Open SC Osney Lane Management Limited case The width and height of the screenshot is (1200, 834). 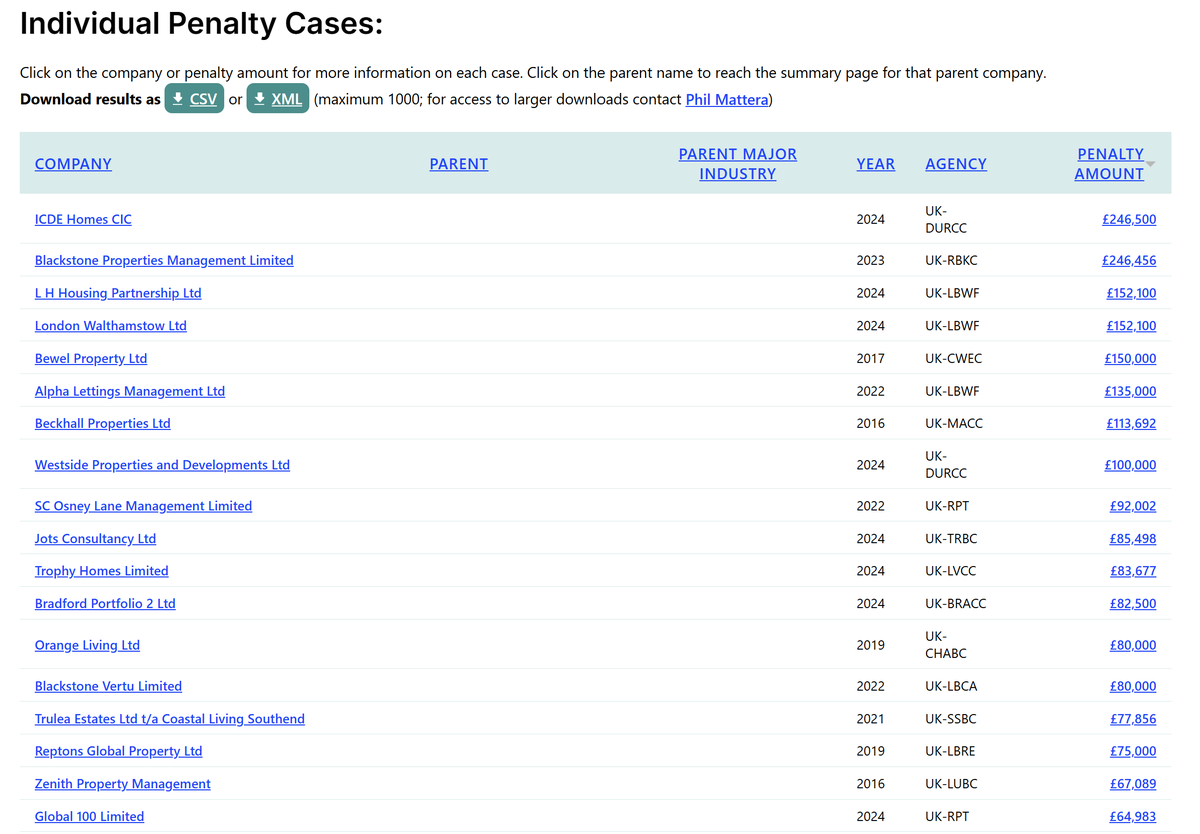143,506
